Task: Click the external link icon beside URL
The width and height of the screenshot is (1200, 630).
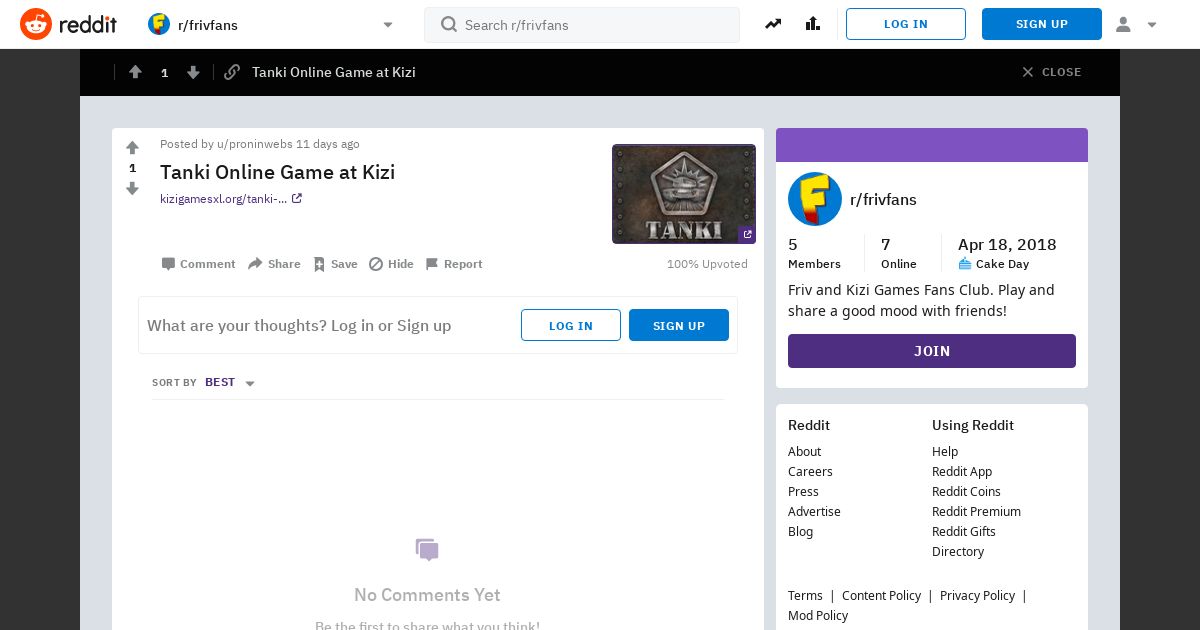Action: [x=297, y=198]
